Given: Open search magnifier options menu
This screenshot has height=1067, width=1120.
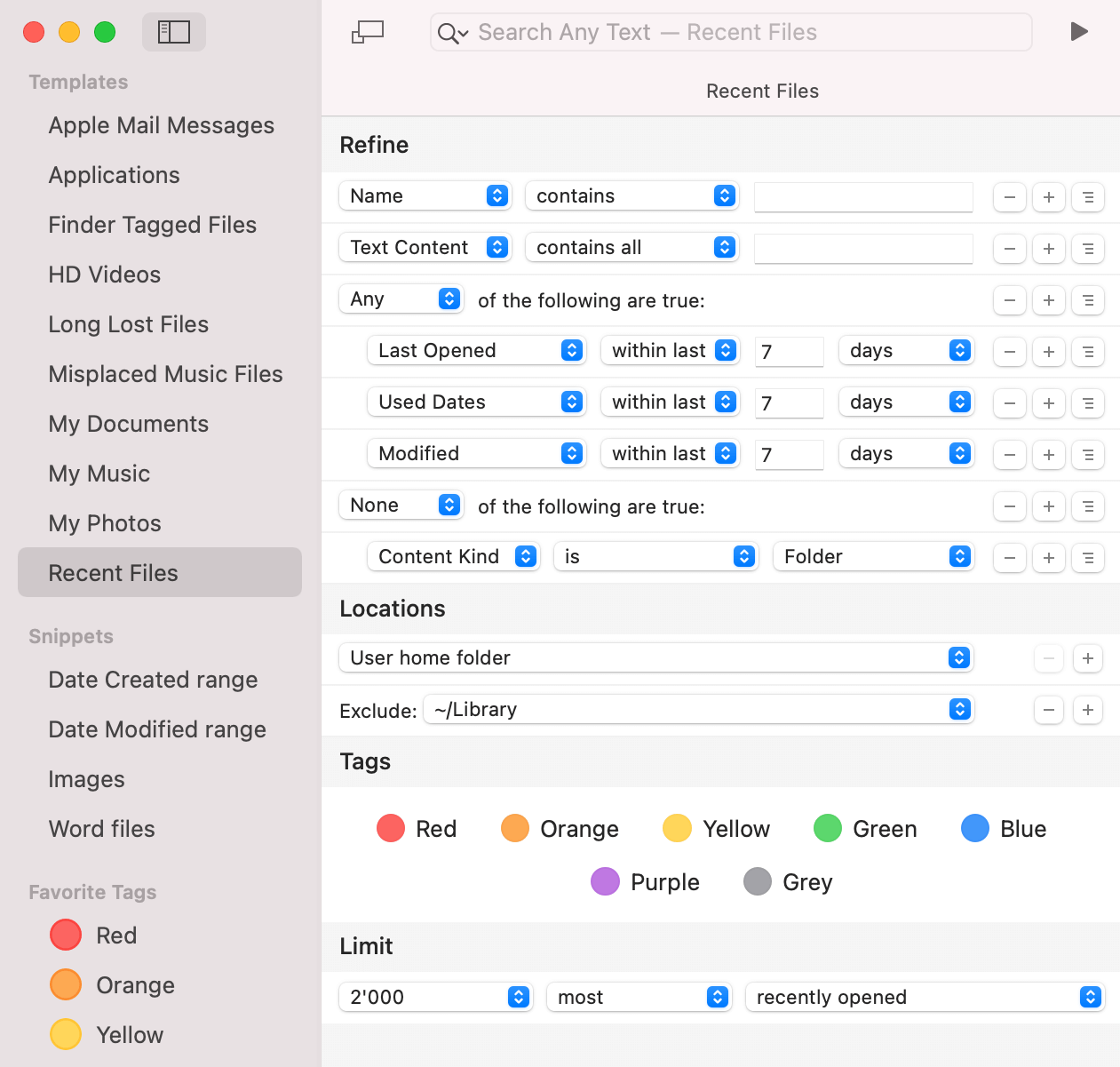Looking at the screenshot, I should [x=452, y=34].
